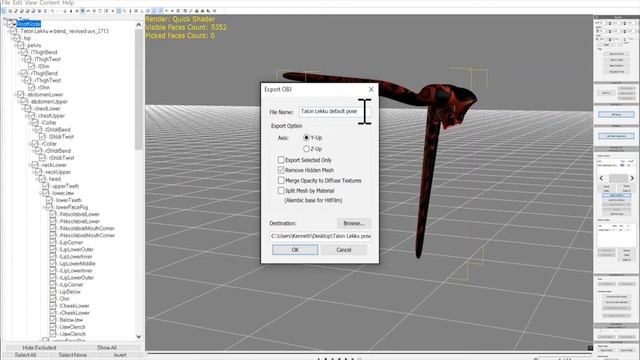Image resolution: width=640 pixels, height=360 pixels.
Task: Toggle the lowerFaceRig checkbox
Action: pyautogui.click(x=49, y=207)
